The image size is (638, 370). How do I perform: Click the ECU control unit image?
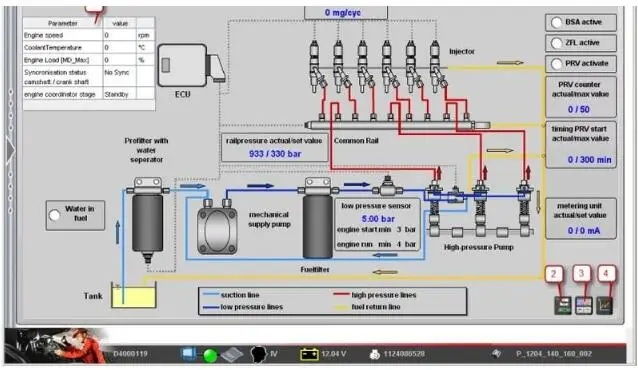[x=191, y=65]
